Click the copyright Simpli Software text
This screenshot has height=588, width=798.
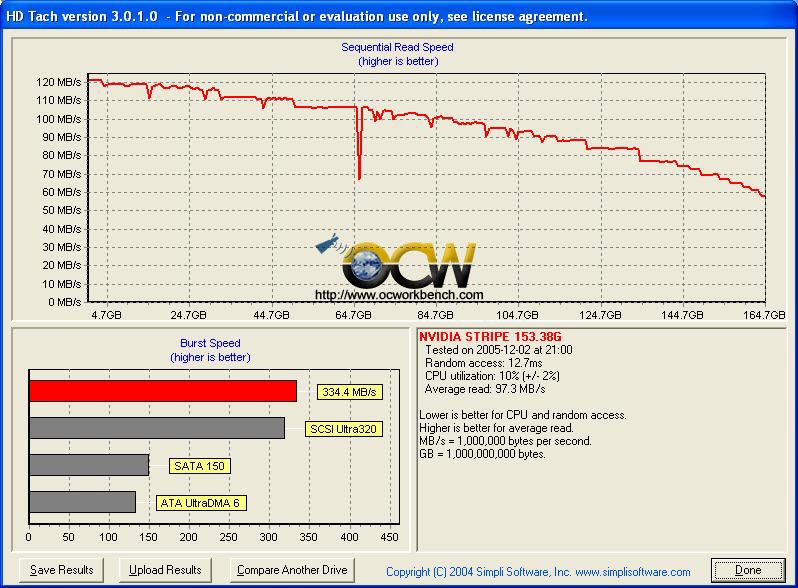(538, 572)
